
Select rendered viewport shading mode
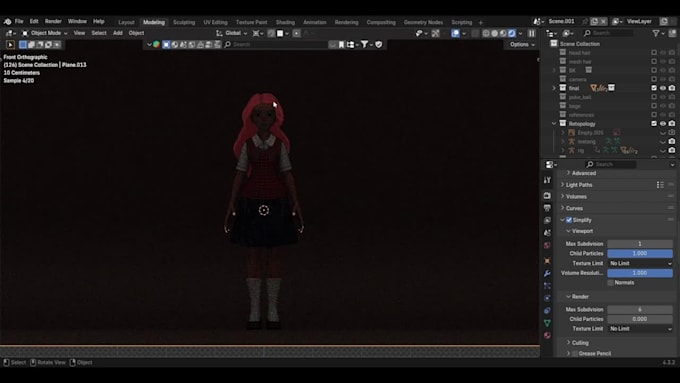pos(512,33)
